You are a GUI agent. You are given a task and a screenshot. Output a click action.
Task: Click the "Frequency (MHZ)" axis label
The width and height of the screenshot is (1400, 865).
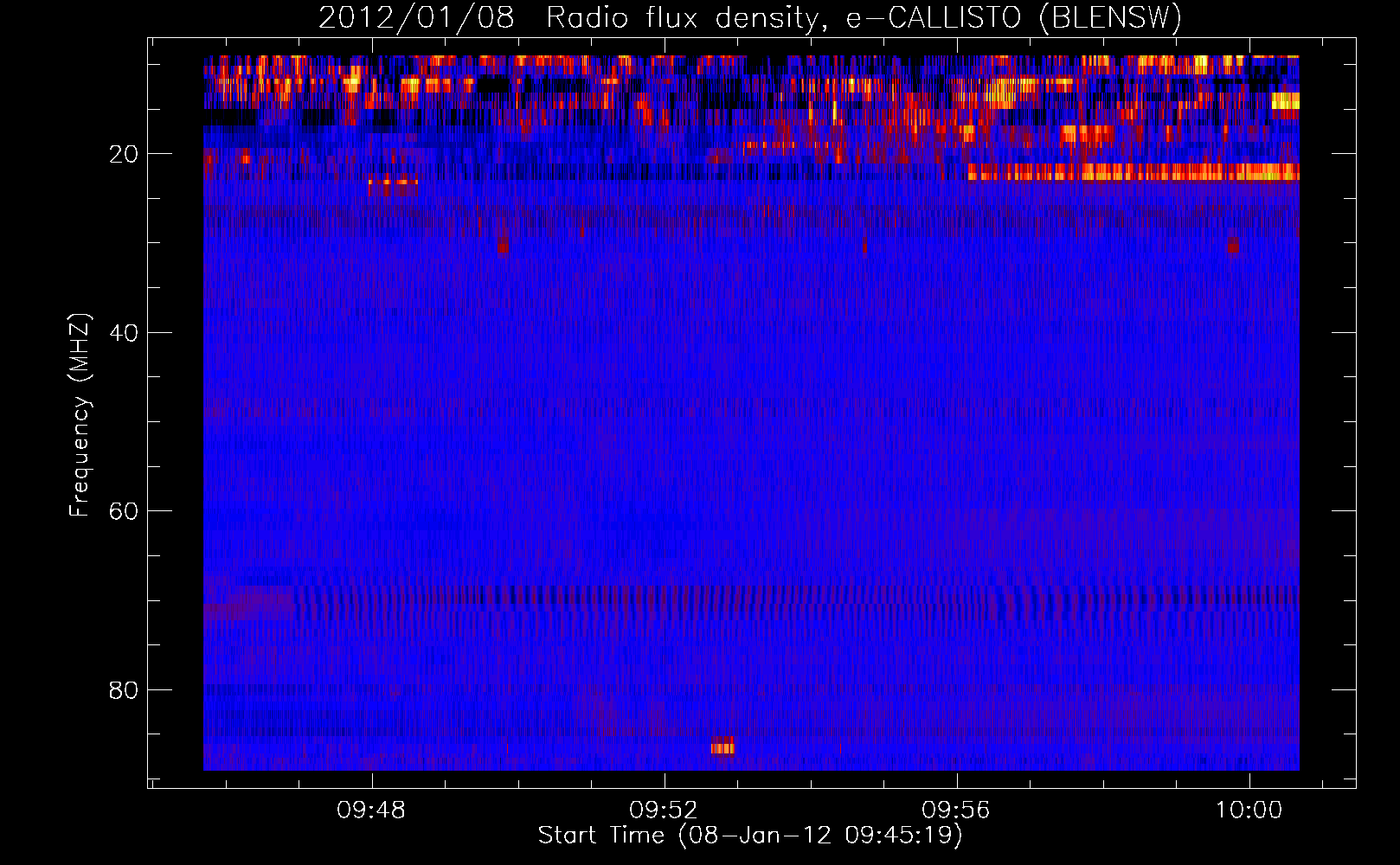[x=80, y=415]
